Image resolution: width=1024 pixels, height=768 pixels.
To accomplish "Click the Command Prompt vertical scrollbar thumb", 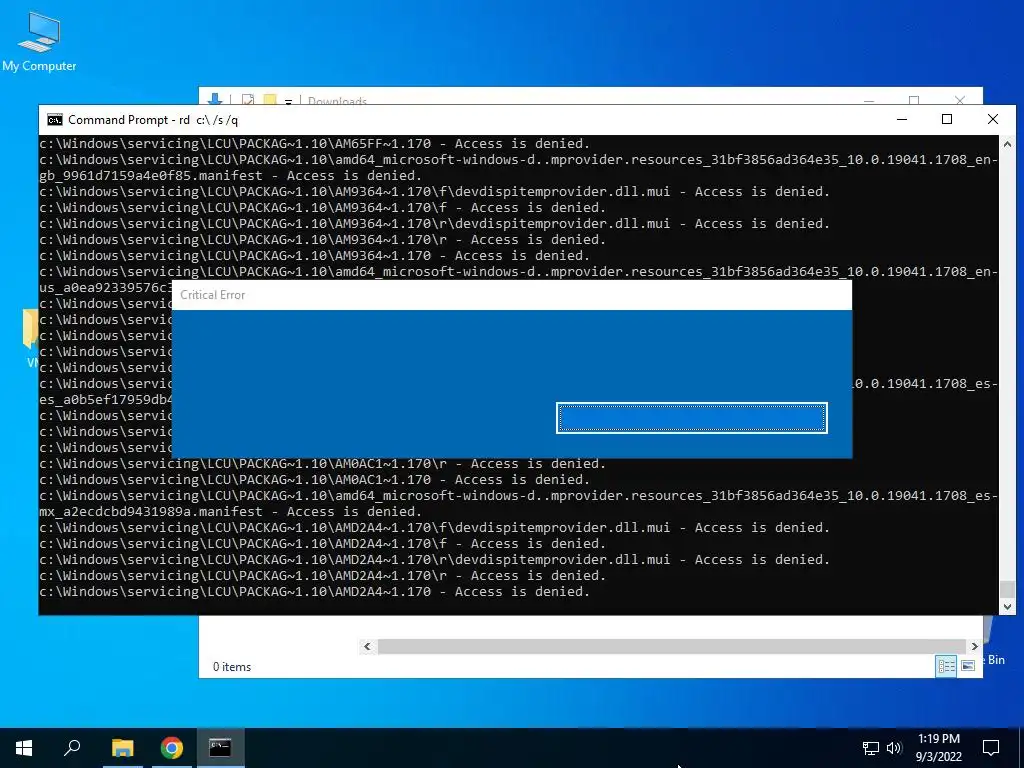I will pos(1007,589).
